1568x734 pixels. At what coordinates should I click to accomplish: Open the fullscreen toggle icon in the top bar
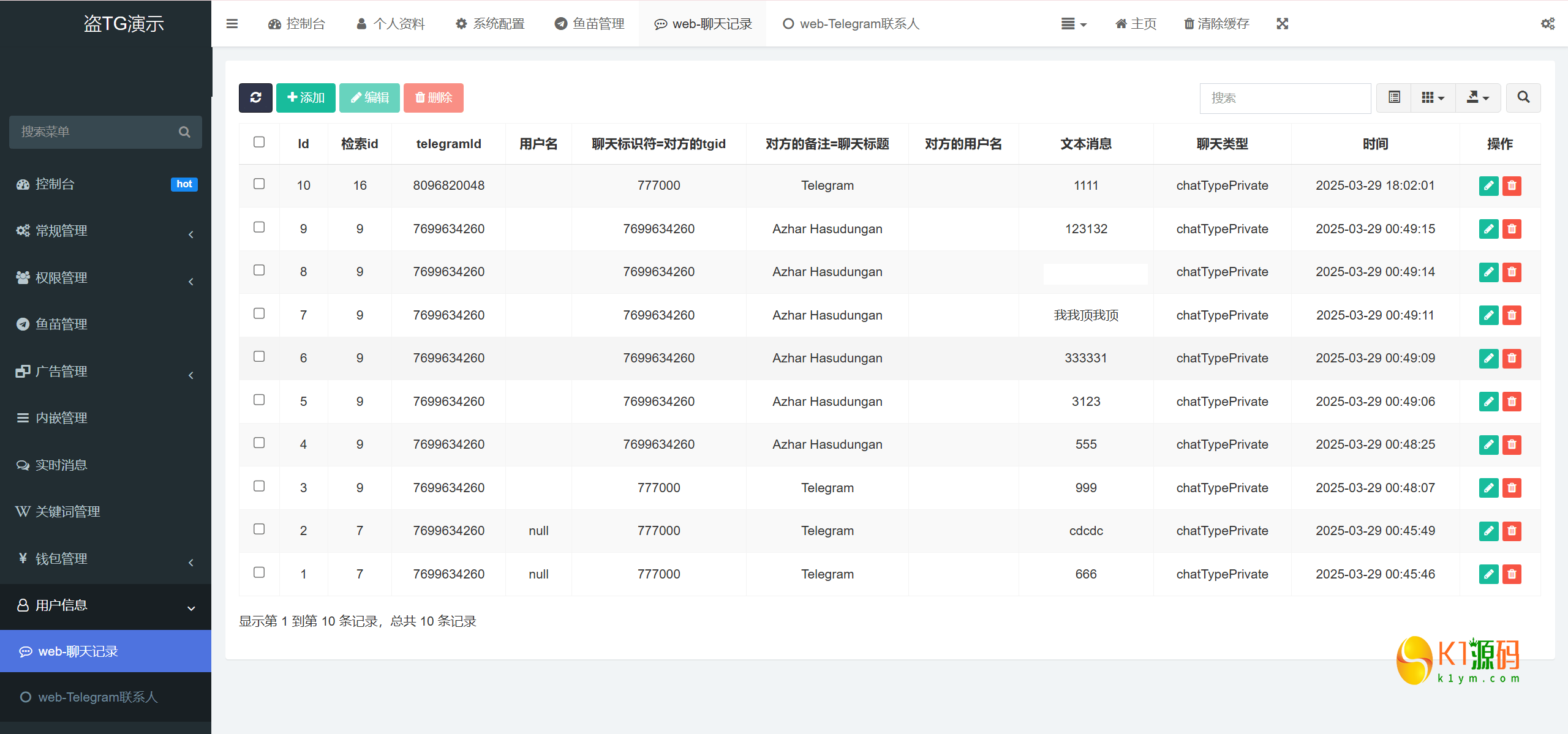[x=1282, y=23]
